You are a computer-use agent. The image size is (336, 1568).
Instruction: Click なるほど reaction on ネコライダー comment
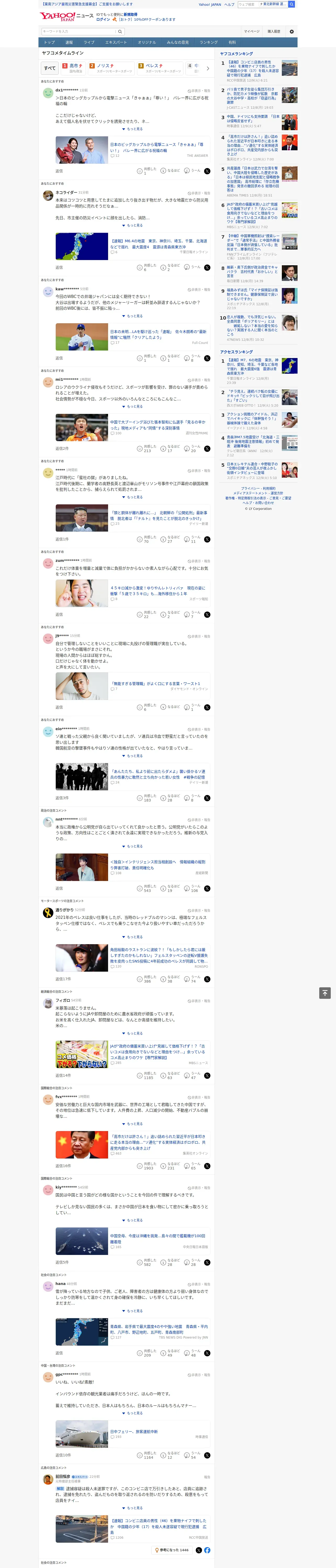point(170,267)
